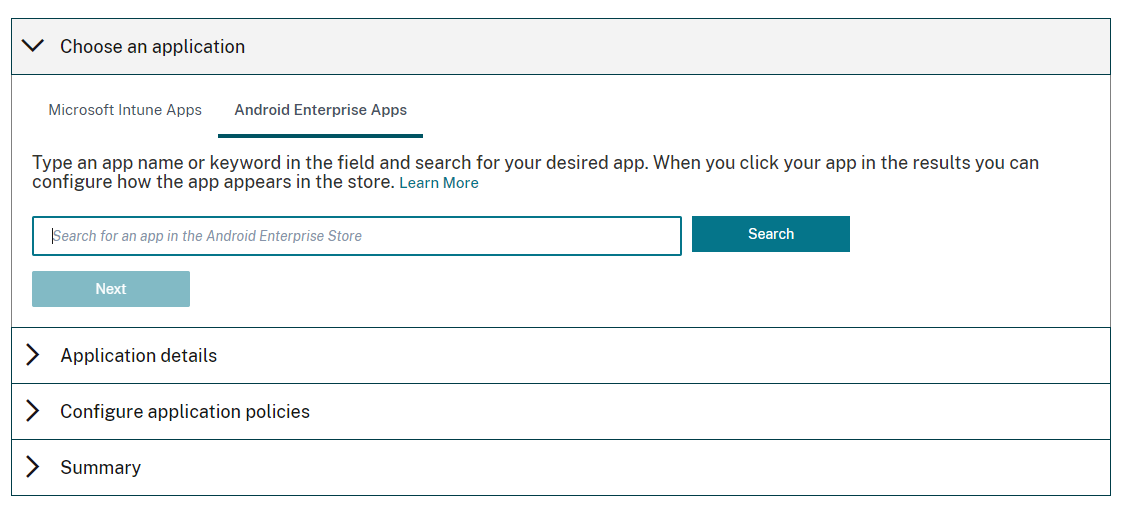
Task: Collapse the Choose an application chevron
Action: pos(33,46)
